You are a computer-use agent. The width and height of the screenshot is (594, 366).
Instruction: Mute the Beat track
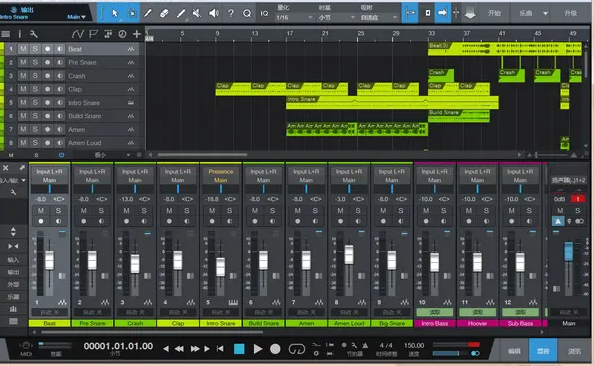[23, 49]
